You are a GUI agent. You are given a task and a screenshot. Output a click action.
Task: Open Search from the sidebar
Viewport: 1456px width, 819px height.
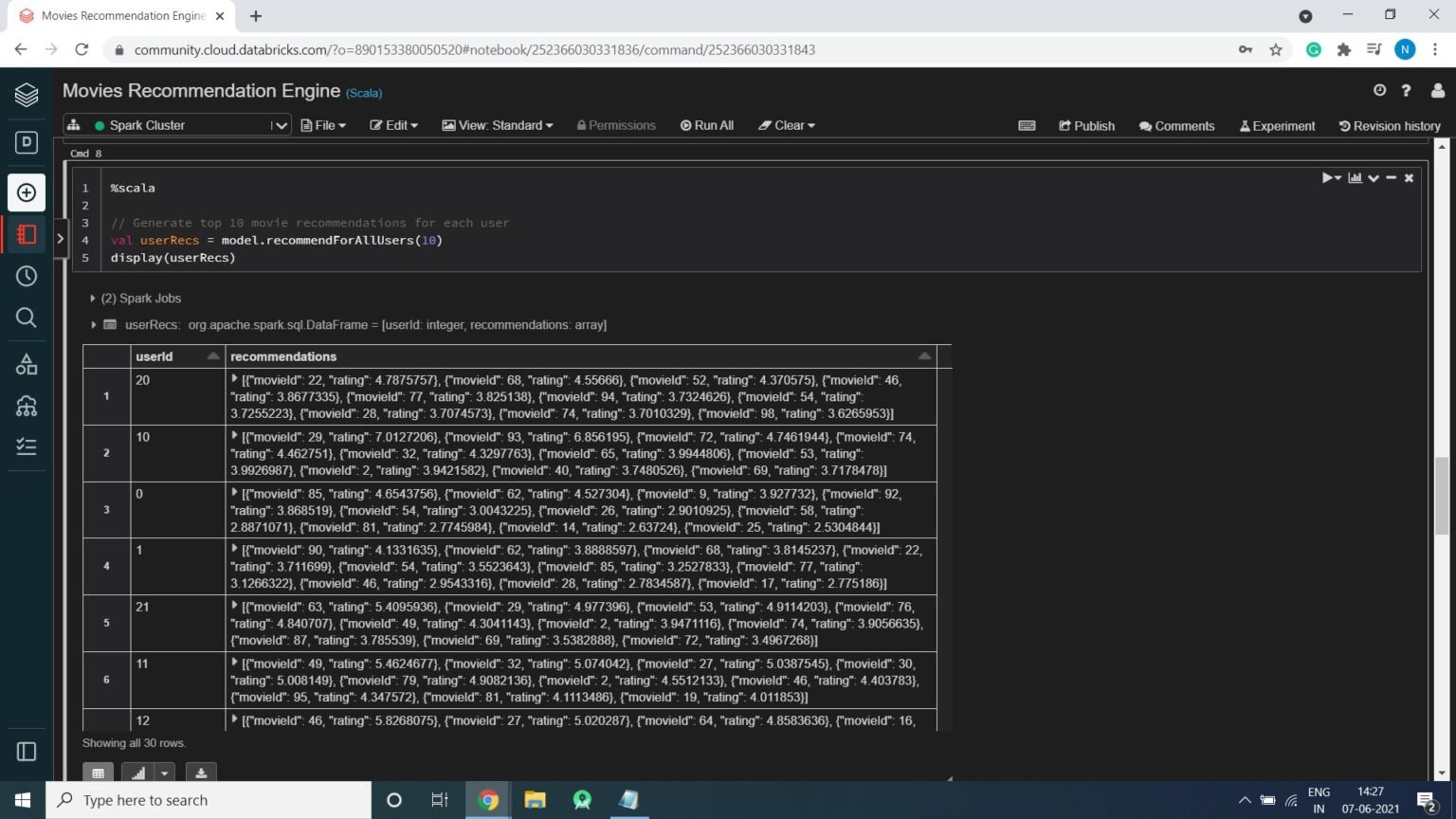pyautogui.click(x=26, y=318)
